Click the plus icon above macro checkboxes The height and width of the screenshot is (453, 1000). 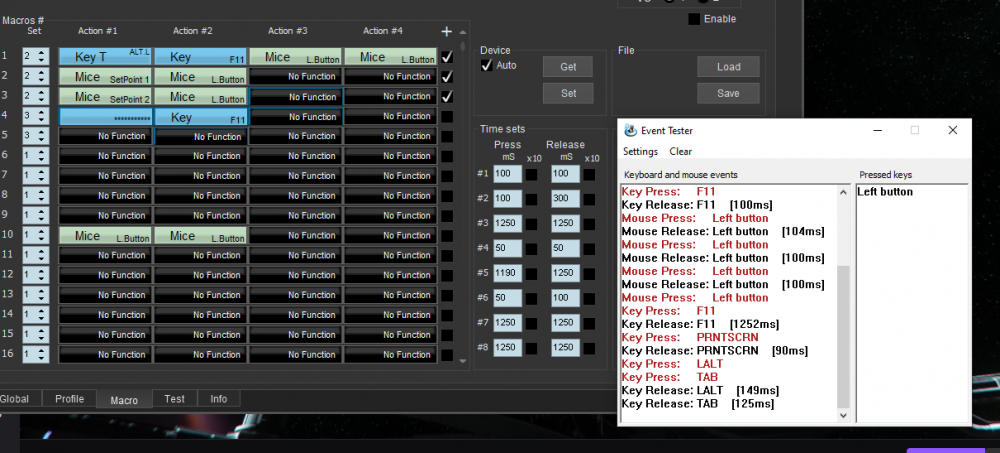pos(447,31)
